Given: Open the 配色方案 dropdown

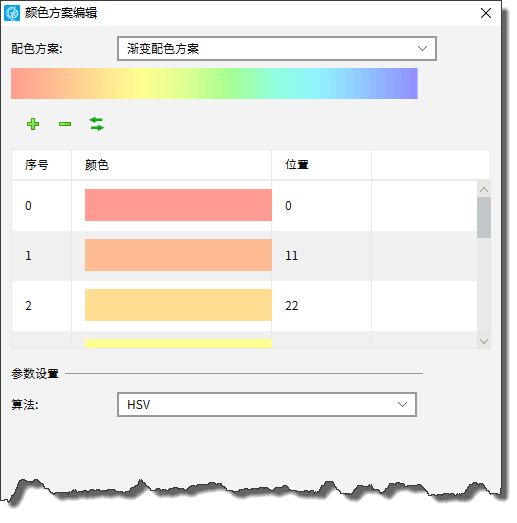Looking at the screenshot, I should tap(277, 49).
